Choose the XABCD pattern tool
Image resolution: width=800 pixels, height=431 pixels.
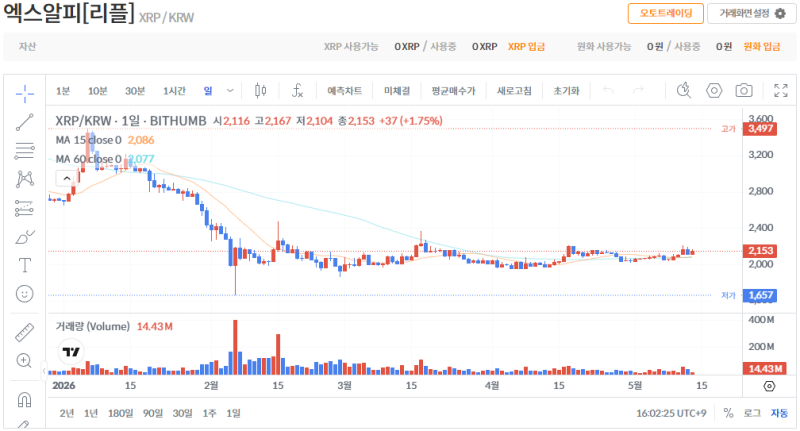pos(24,179)
